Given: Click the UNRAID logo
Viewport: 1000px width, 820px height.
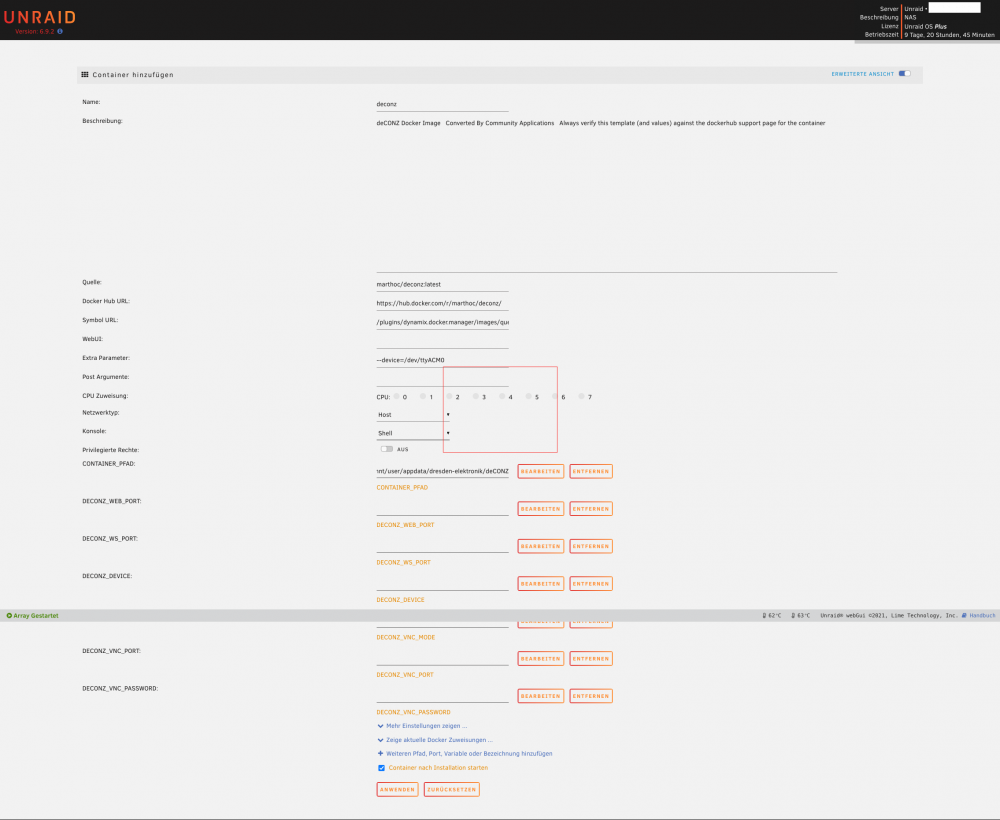Looking at the screenshot, I should click(40, 17).
